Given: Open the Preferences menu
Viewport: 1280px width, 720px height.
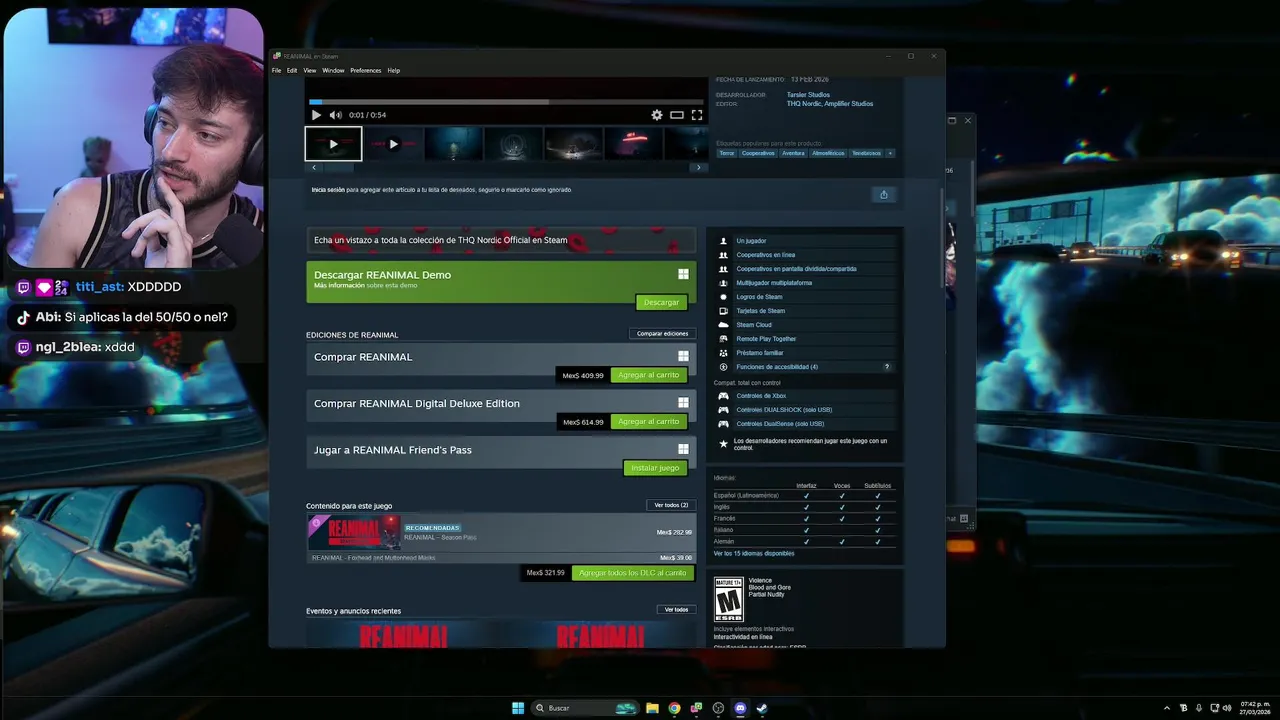Looking at the screenshot, I should coord(366,71).
